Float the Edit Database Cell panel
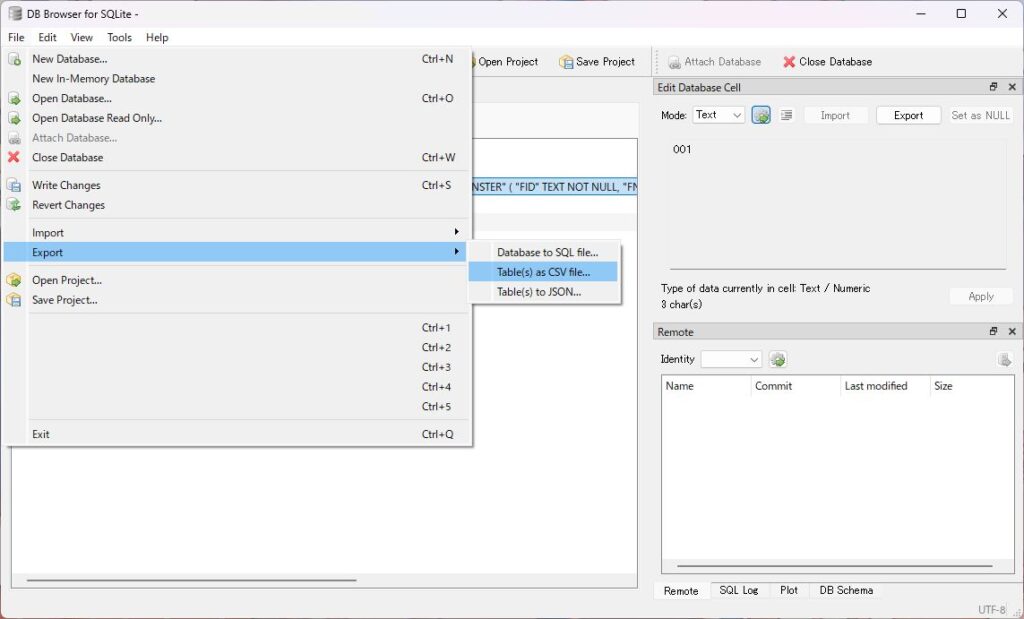The image size is (1024, 619). [993, 88]
